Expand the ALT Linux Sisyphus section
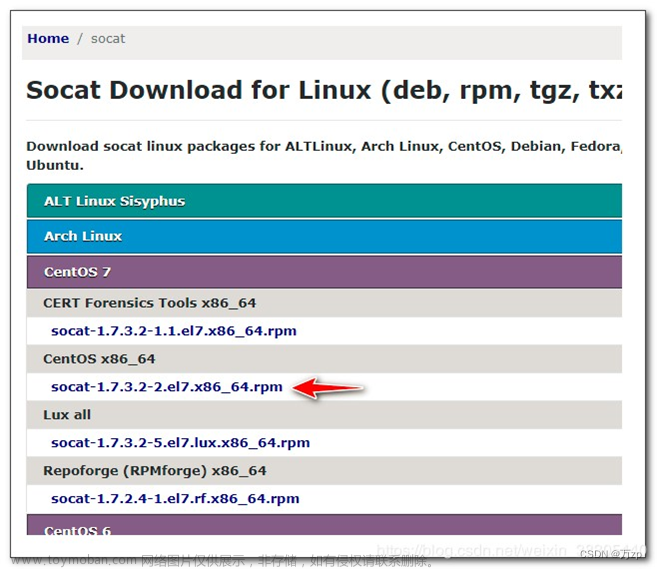657x569 pixels. coord(324,201)
